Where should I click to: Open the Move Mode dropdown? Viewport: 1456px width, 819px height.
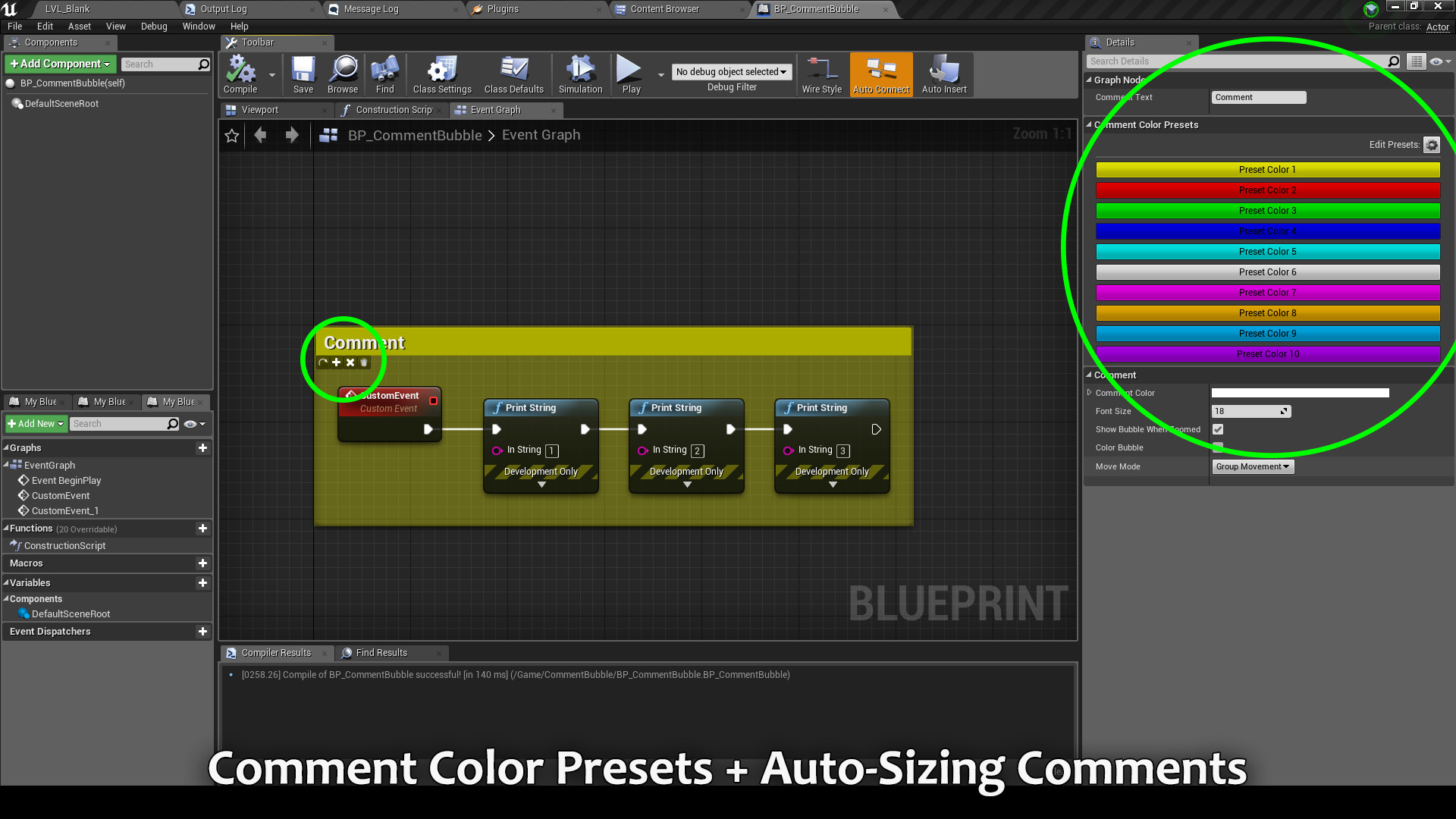point(1252,466)
